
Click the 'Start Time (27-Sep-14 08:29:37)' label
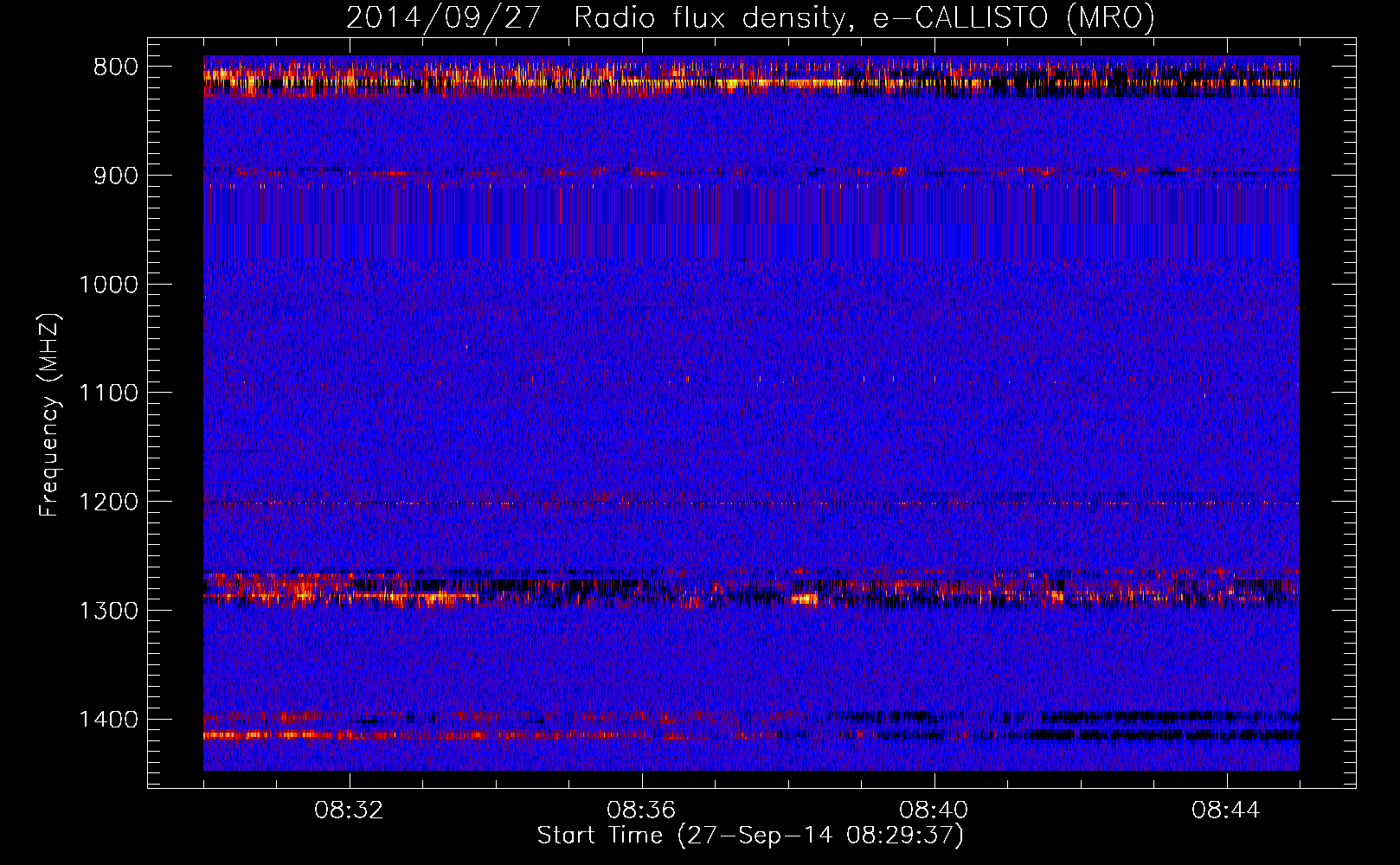coord(750,836)
